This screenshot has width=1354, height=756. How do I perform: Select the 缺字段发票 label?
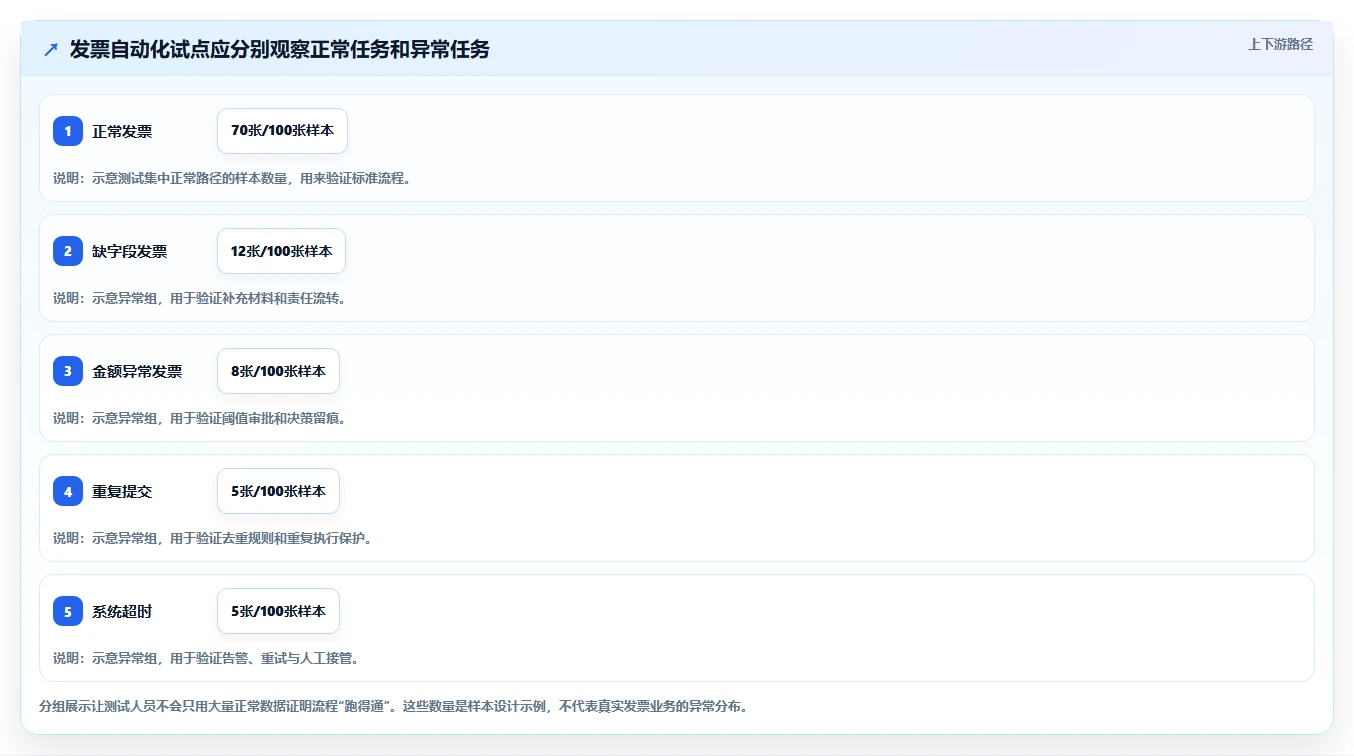click(x=130, y=251)
